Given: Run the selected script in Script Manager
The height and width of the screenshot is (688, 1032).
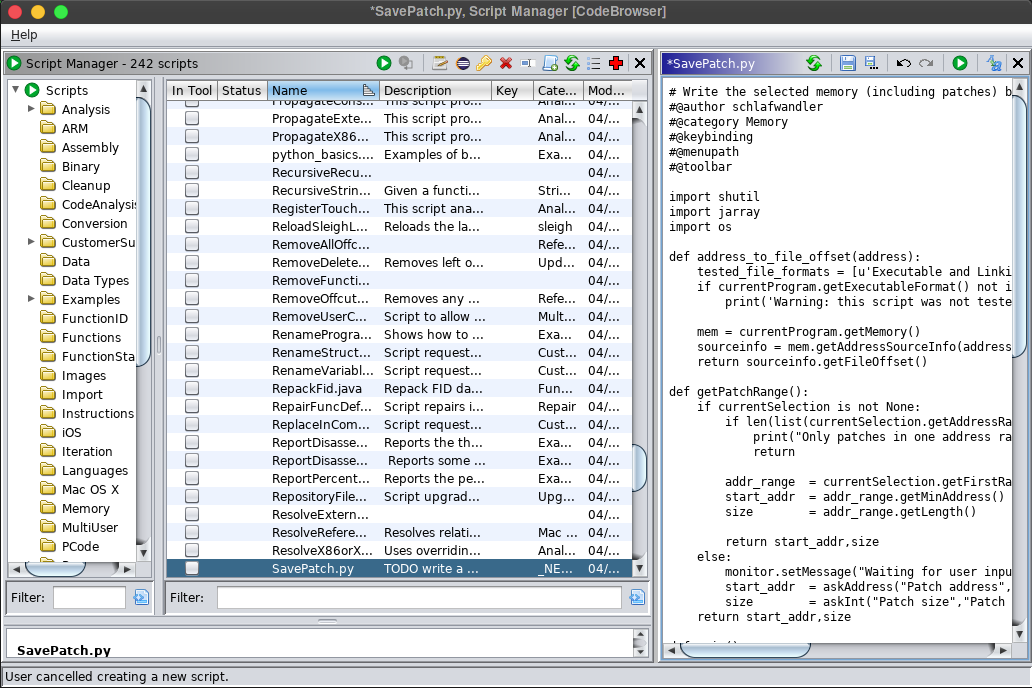Looking at the screenshot, I should (384, 63).
